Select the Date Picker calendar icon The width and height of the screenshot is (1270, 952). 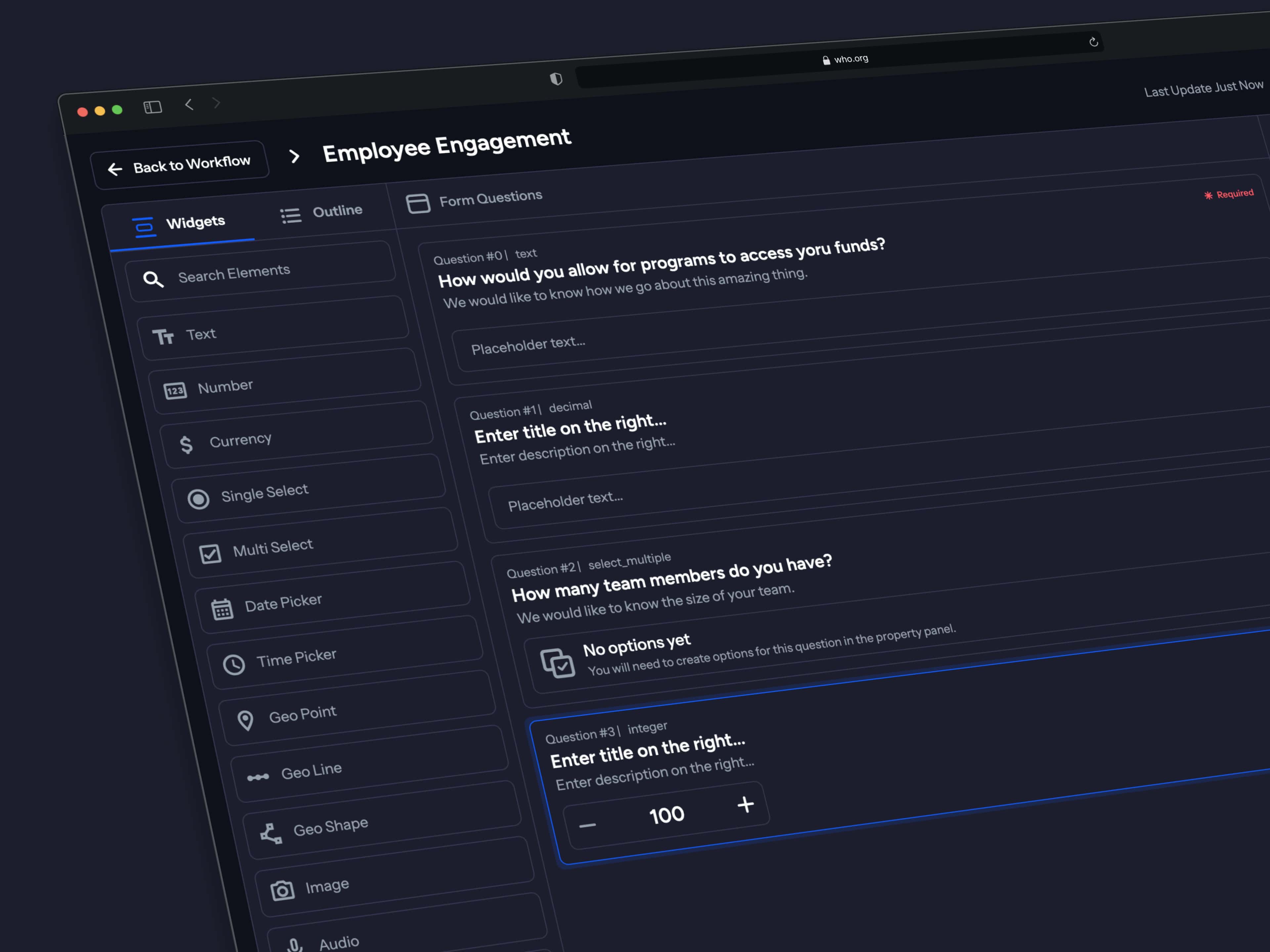pyautogui.click(x=222, y=609)
